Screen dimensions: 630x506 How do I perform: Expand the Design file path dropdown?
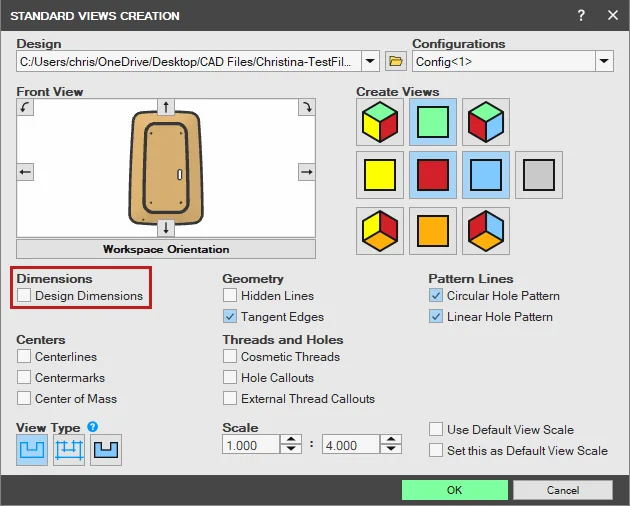(370, 61)
